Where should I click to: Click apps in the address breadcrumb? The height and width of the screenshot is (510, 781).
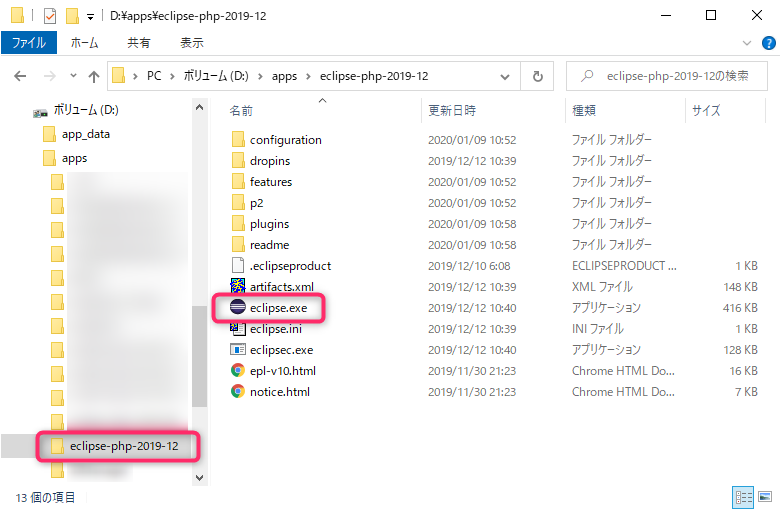point(284,76)
